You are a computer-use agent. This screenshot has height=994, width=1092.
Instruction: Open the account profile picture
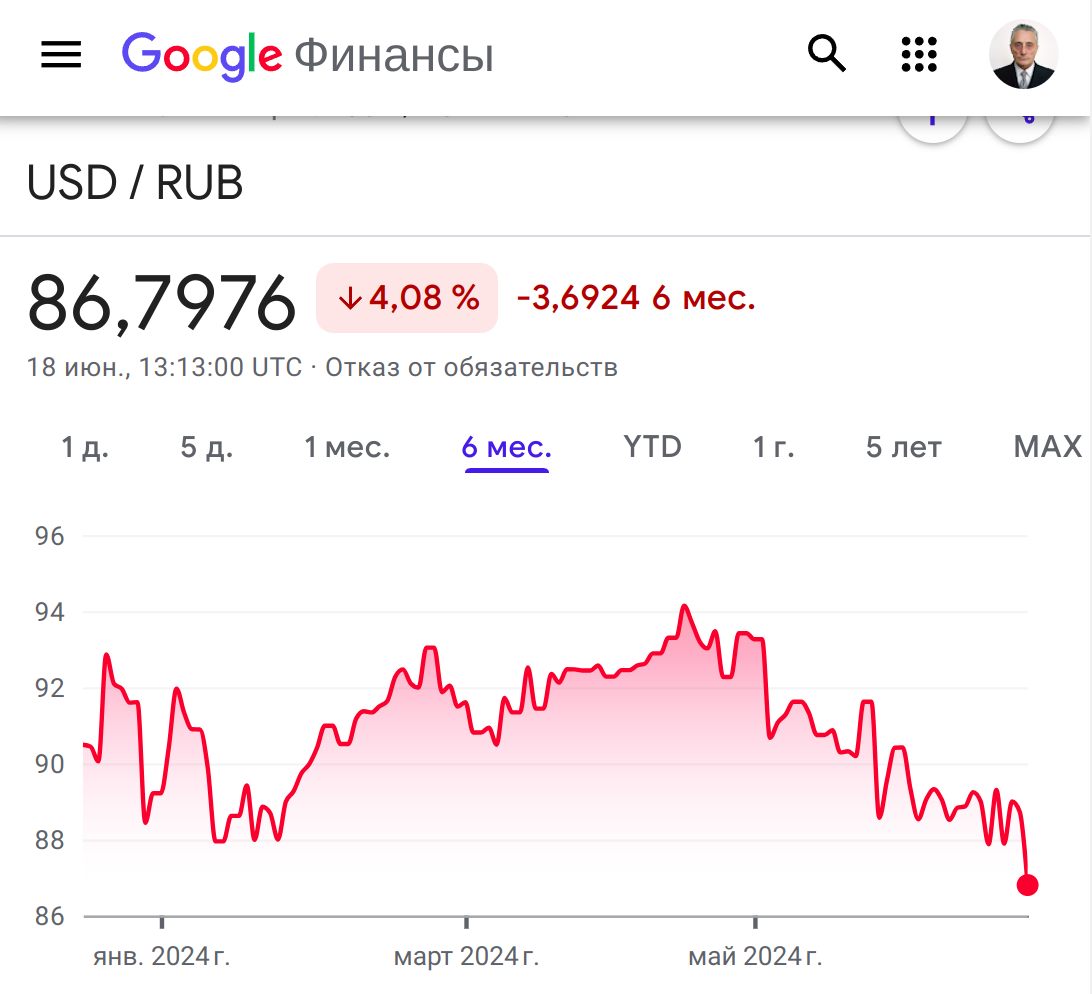1023,54
